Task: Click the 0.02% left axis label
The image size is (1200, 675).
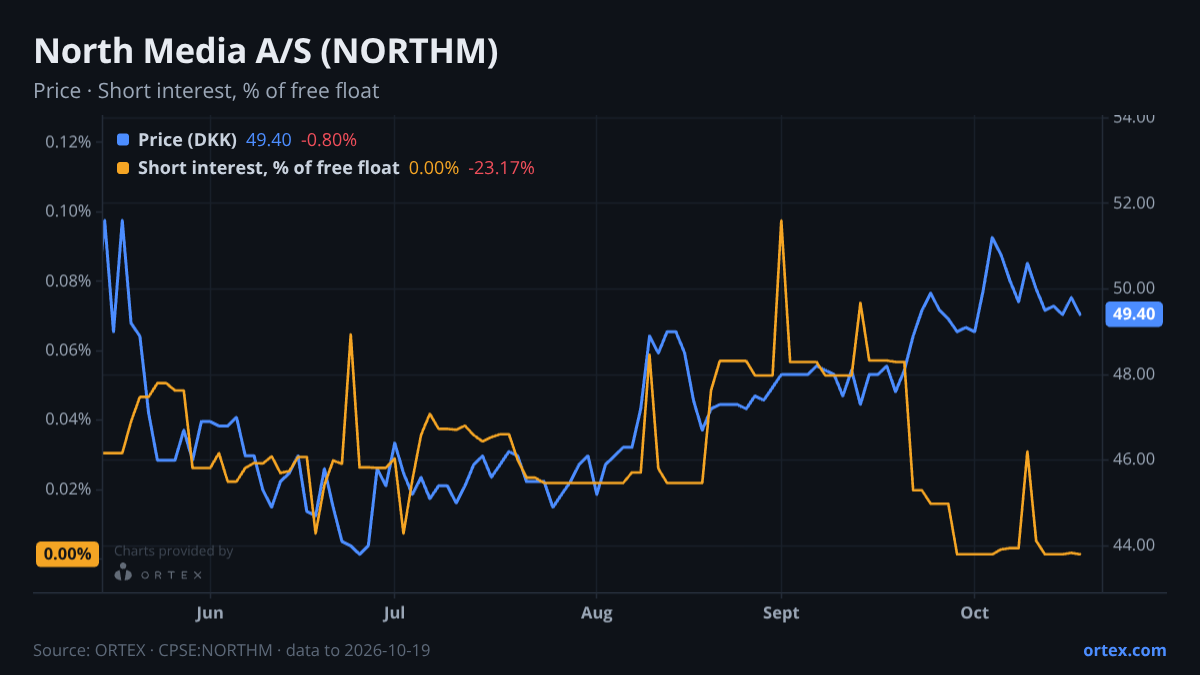Action: 68,489
